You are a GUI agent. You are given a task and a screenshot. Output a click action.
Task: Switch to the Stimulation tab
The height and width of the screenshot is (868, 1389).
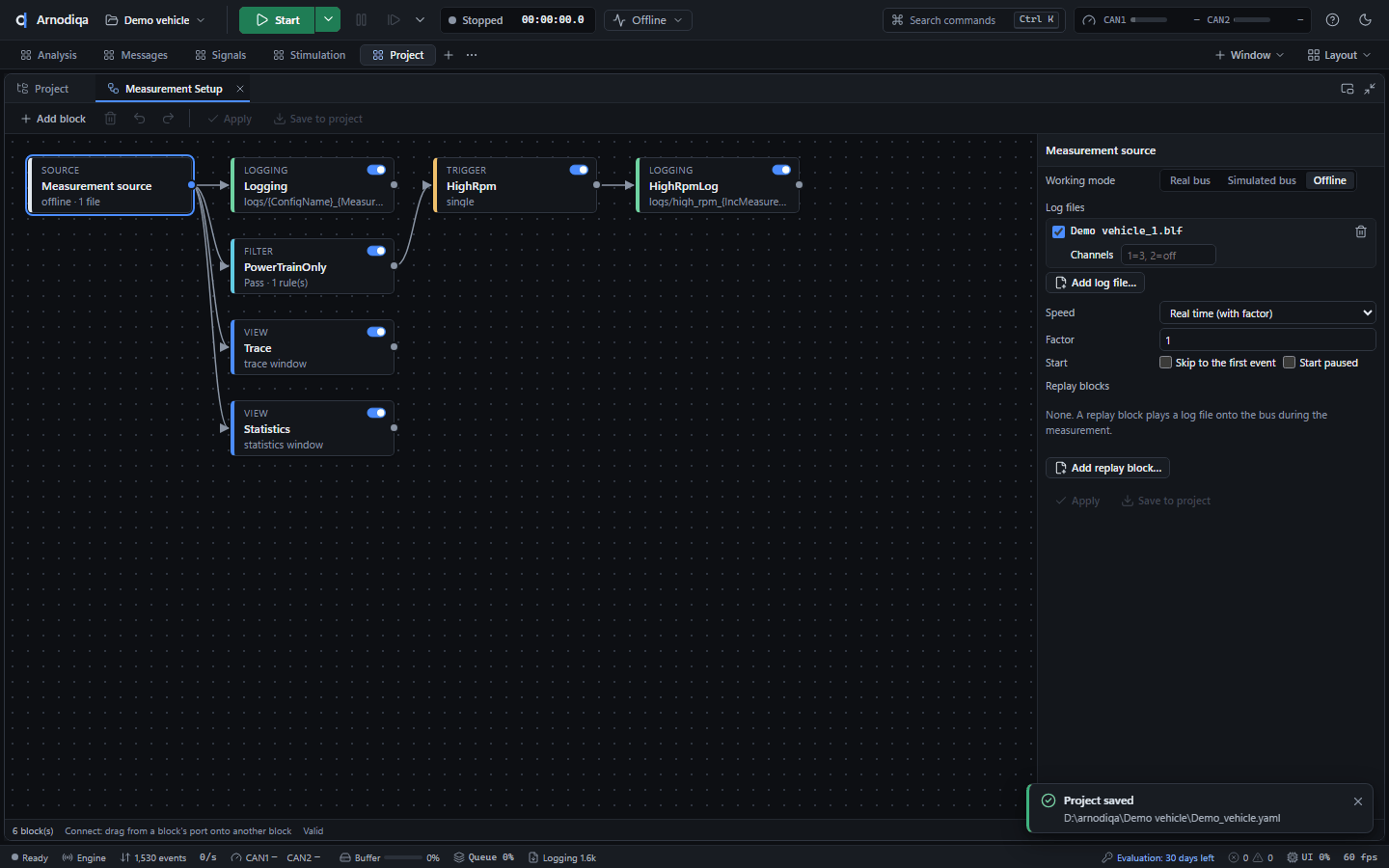(309, 55)
